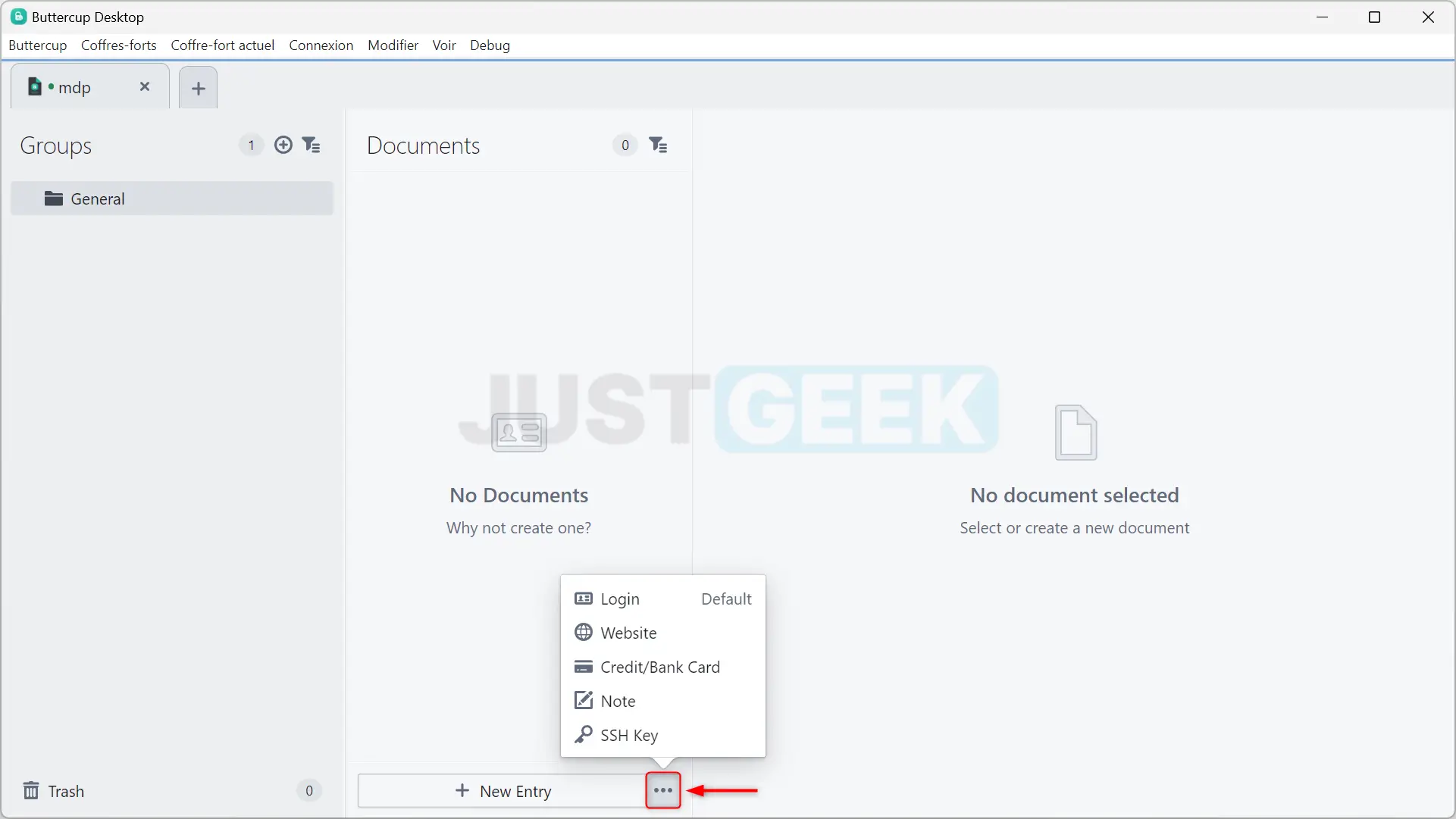Click the Documents panel heading
The height and width of the screenshot is (819, 1456).
pyautogui.click(x=424, y=145)
